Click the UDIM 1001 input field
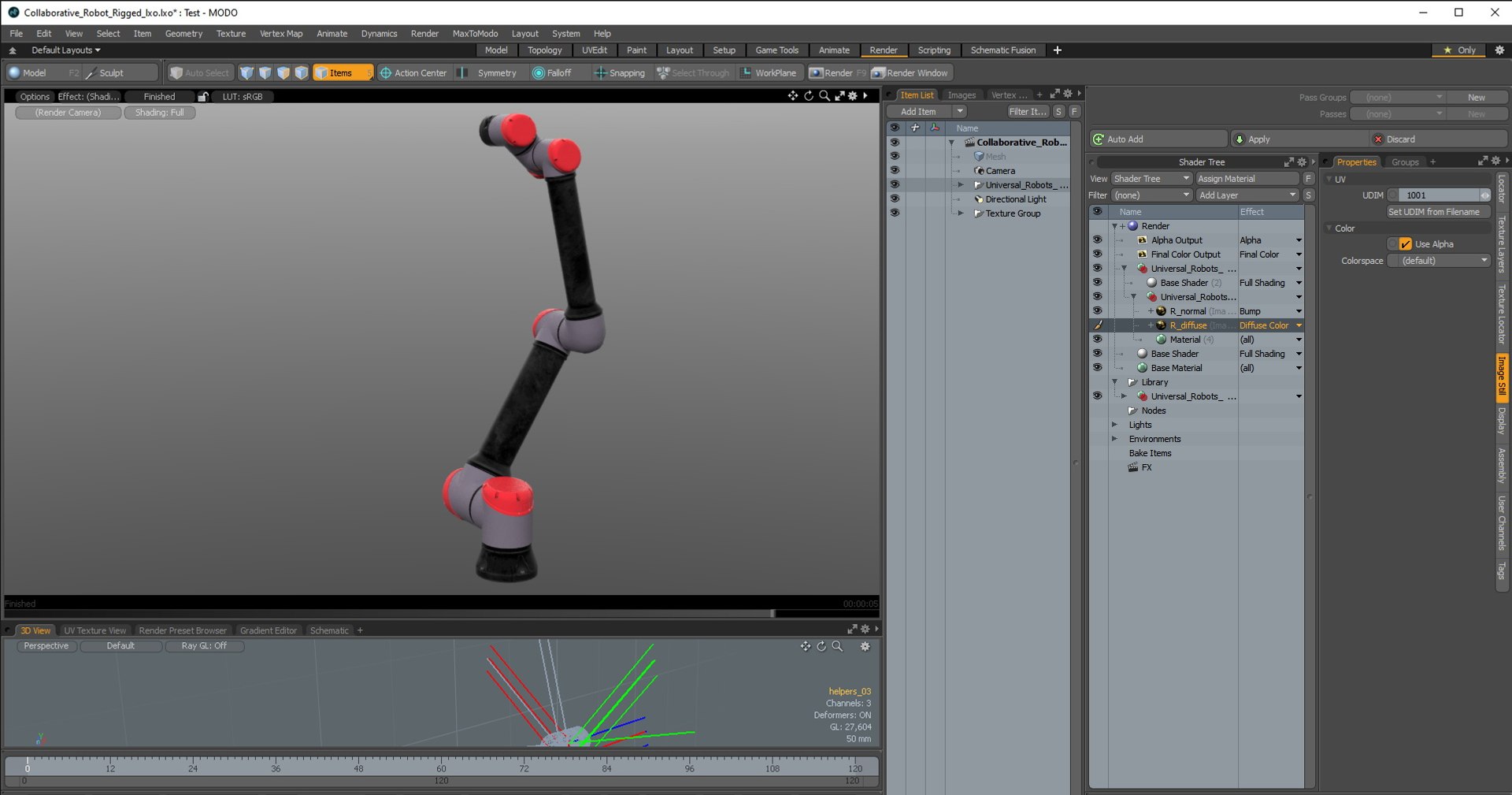1512x795 pixels. [x=1440, y=195]
